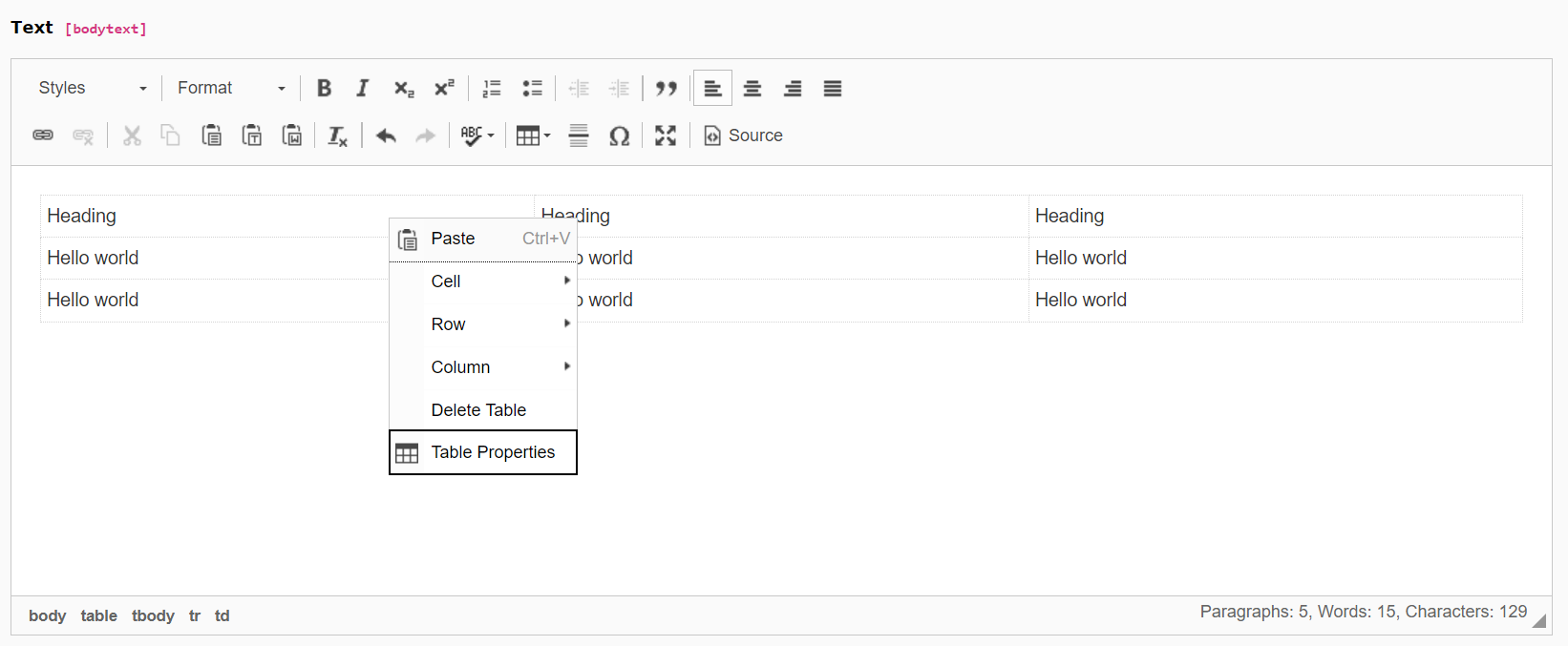Insert a block quote

coord(667,88)
